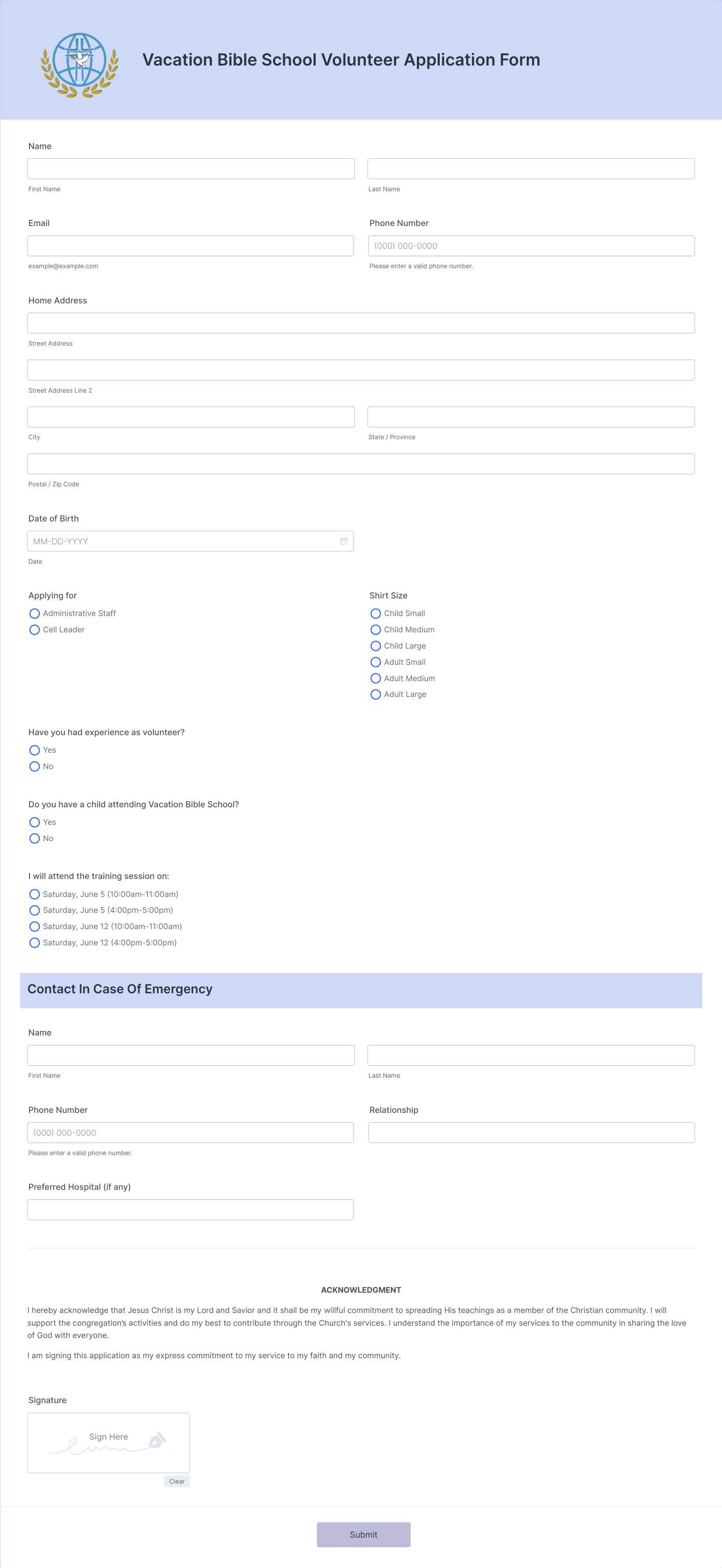The height and width of the screenshot is (1568, 722).
Task: Click the Relationship input field
Action: [532, 1132]
